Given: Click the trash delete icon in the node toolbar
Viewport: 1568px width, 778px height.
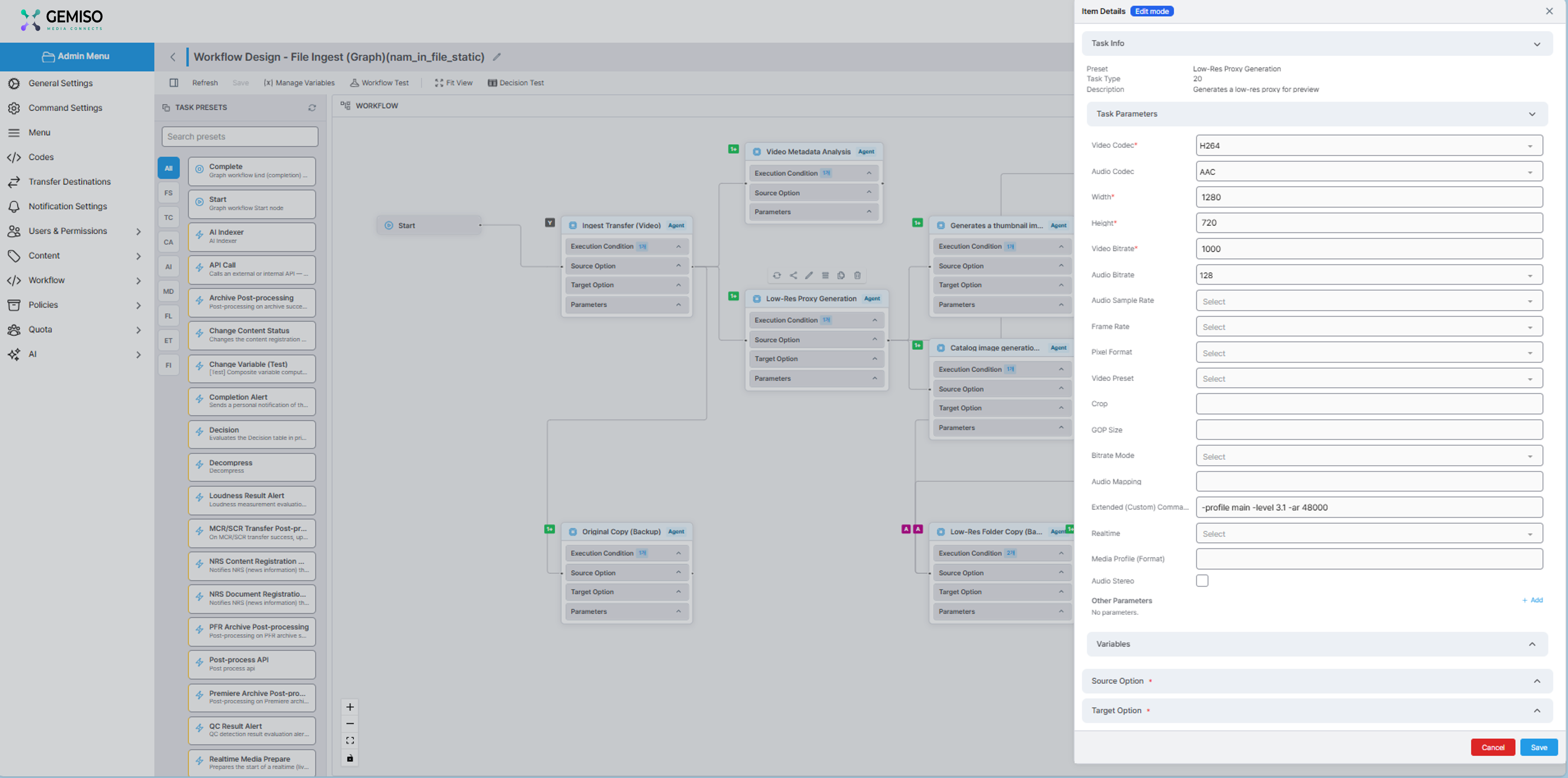Looking at the screenshot, I should tap(857, 275).
